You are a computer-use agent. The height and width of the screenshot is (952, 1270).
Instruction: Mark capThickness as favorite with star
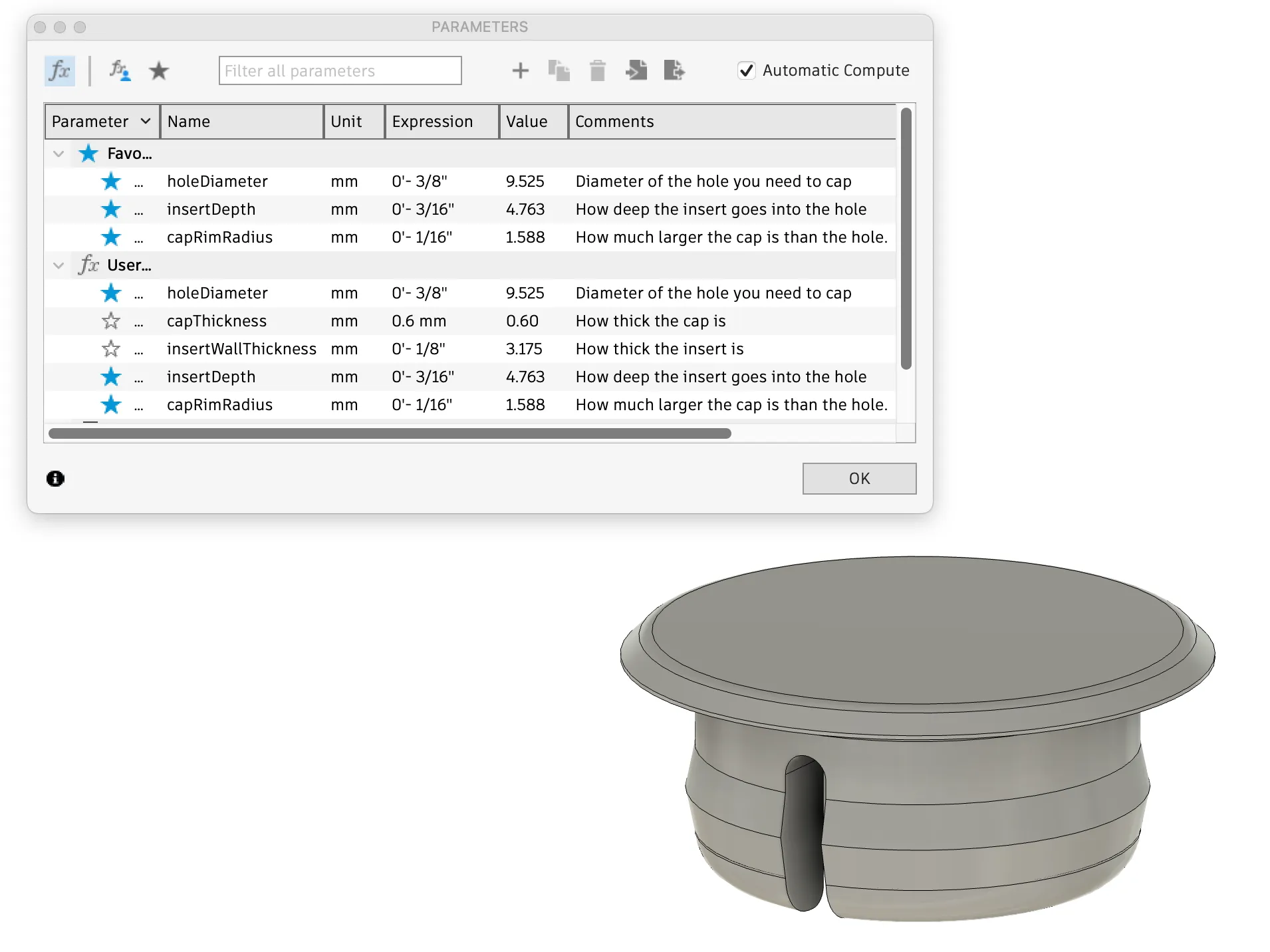[111, 321]
